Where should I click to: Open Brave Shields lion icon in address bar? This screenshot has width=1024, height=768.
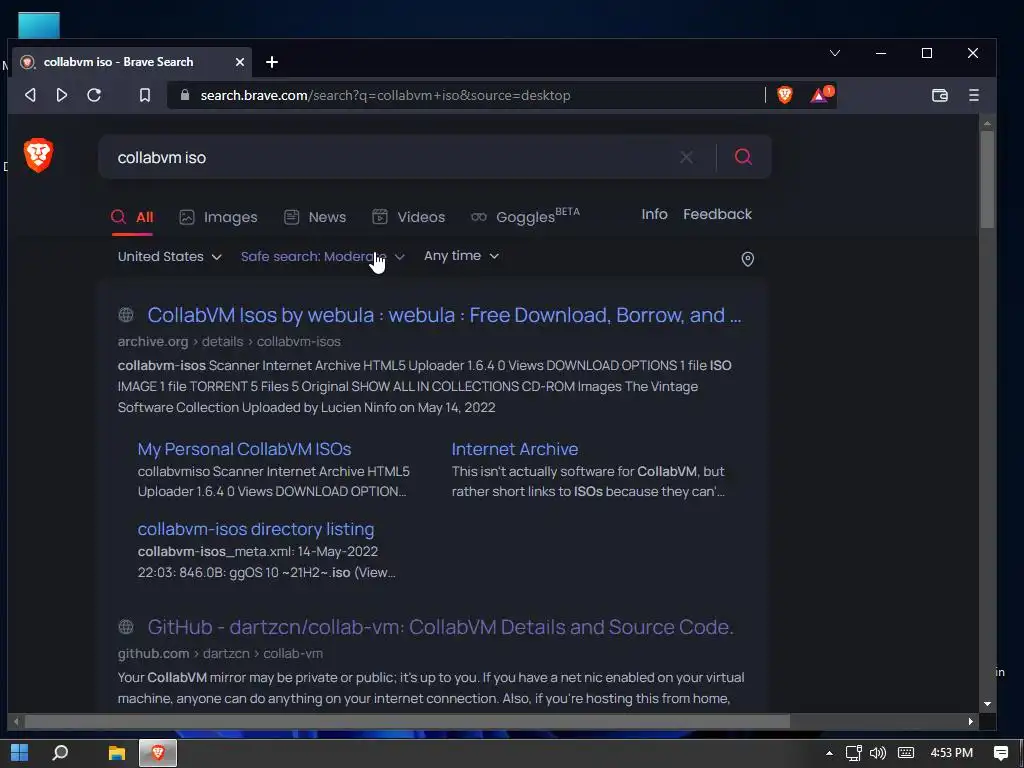point(785,95)
